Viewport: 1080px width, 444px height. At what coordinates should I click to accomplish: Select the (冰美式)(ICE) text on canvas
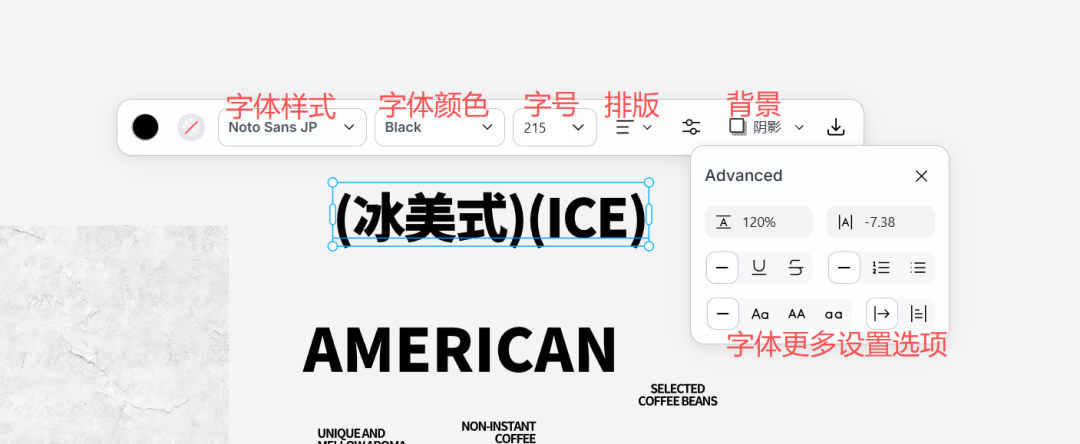490,215
